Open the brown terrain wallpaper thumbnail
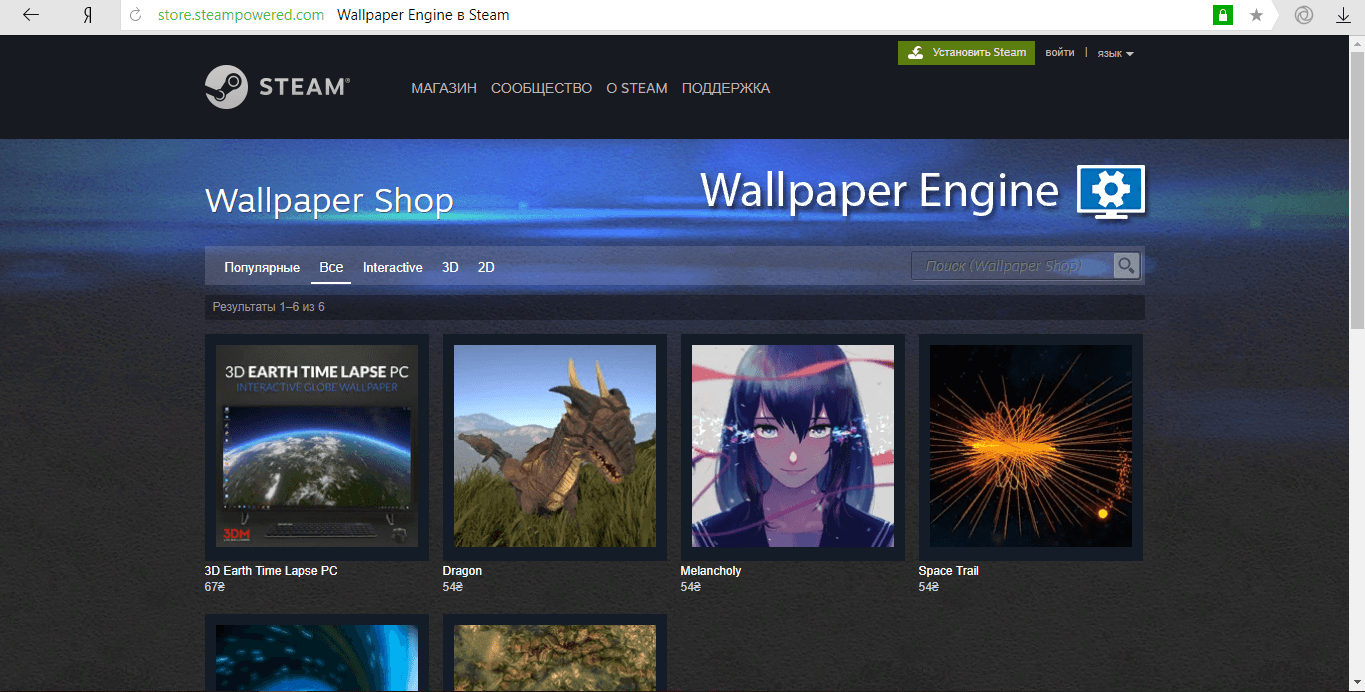The height and width of the screenshot is (692, 1365). pos(555,653)
